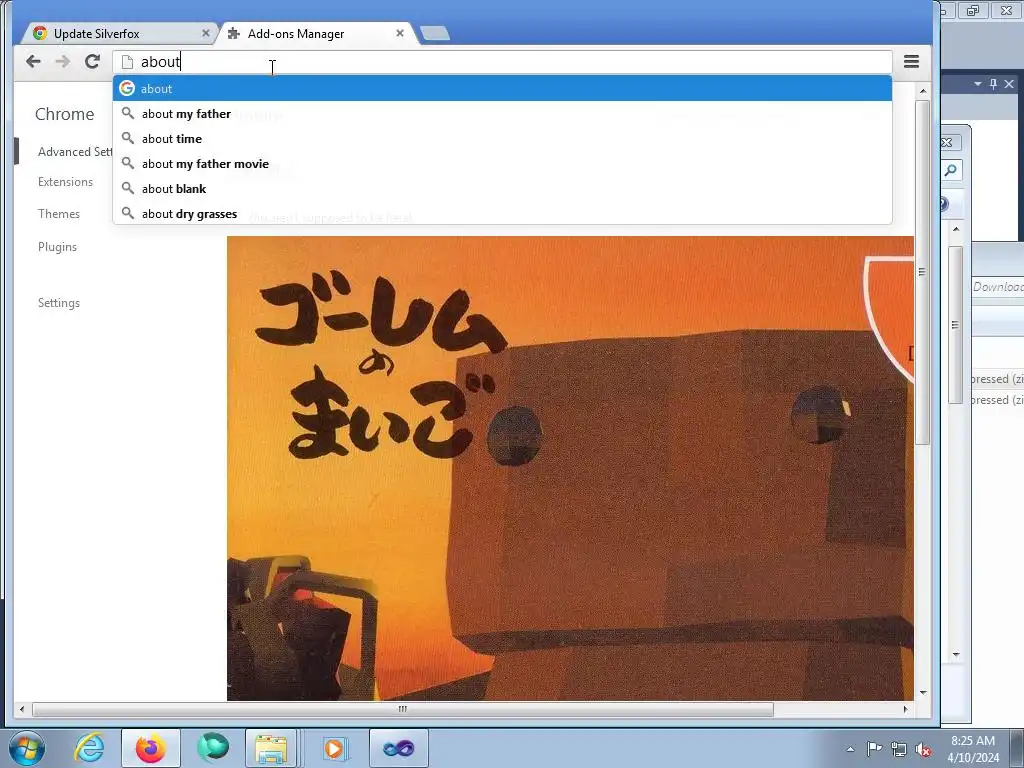Screen dimensions: 1024x768
Task: Click the page icon in the address bar
Action: tap(127, 62)
